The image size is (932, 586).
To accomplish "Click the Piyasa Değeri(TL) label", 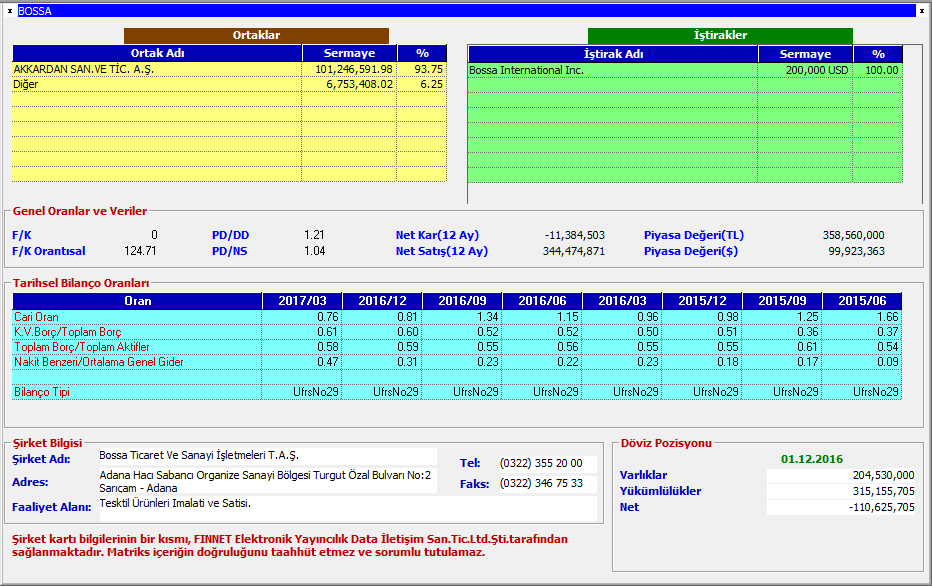I will click(694, 235).
